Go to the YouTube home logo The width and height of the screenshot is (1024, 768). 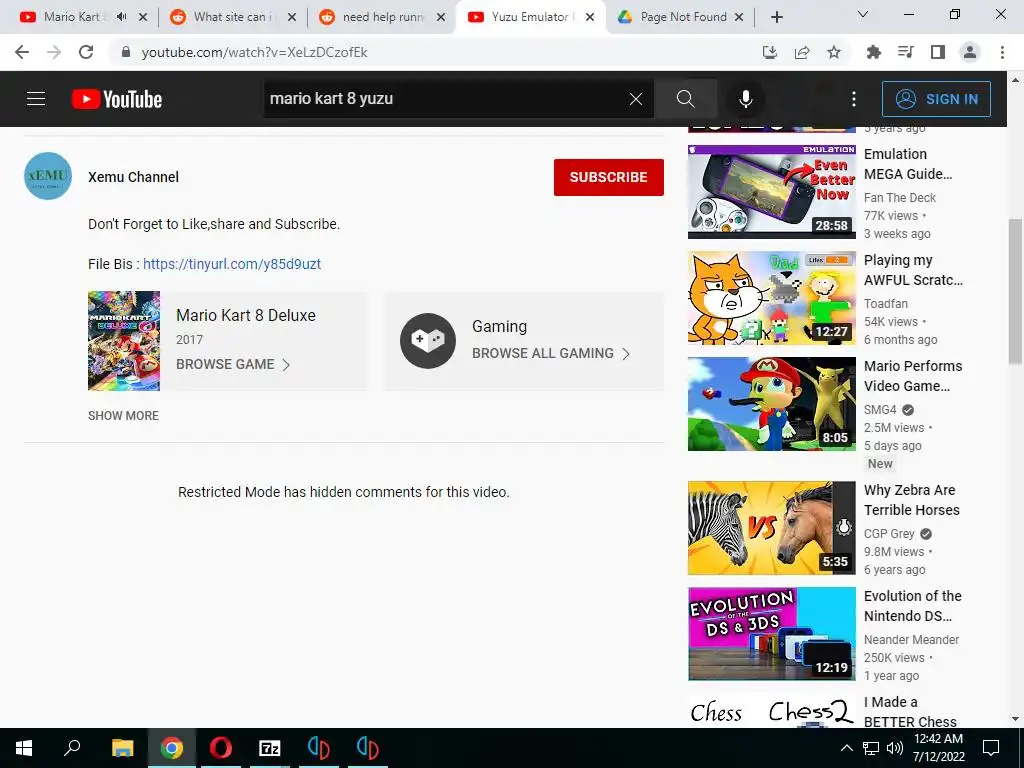(x=117, y=99)
